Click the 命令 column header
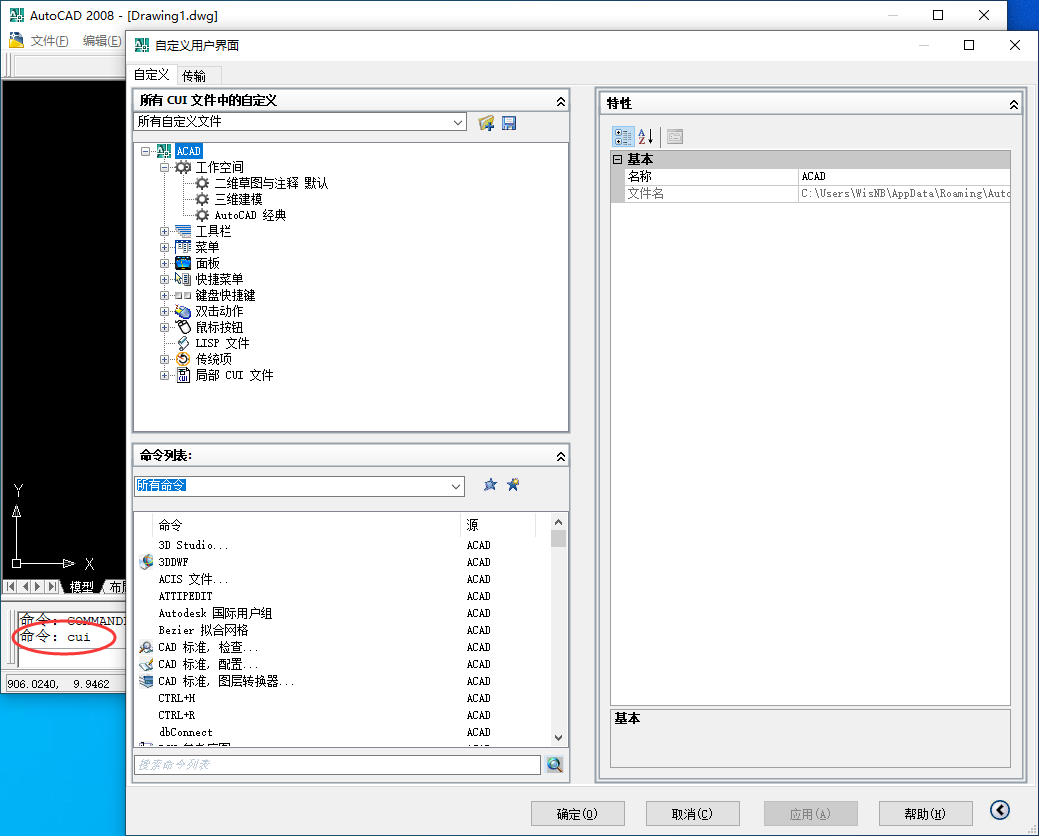The width and height of the screenshot is (1039, 836). click(306, 525)
